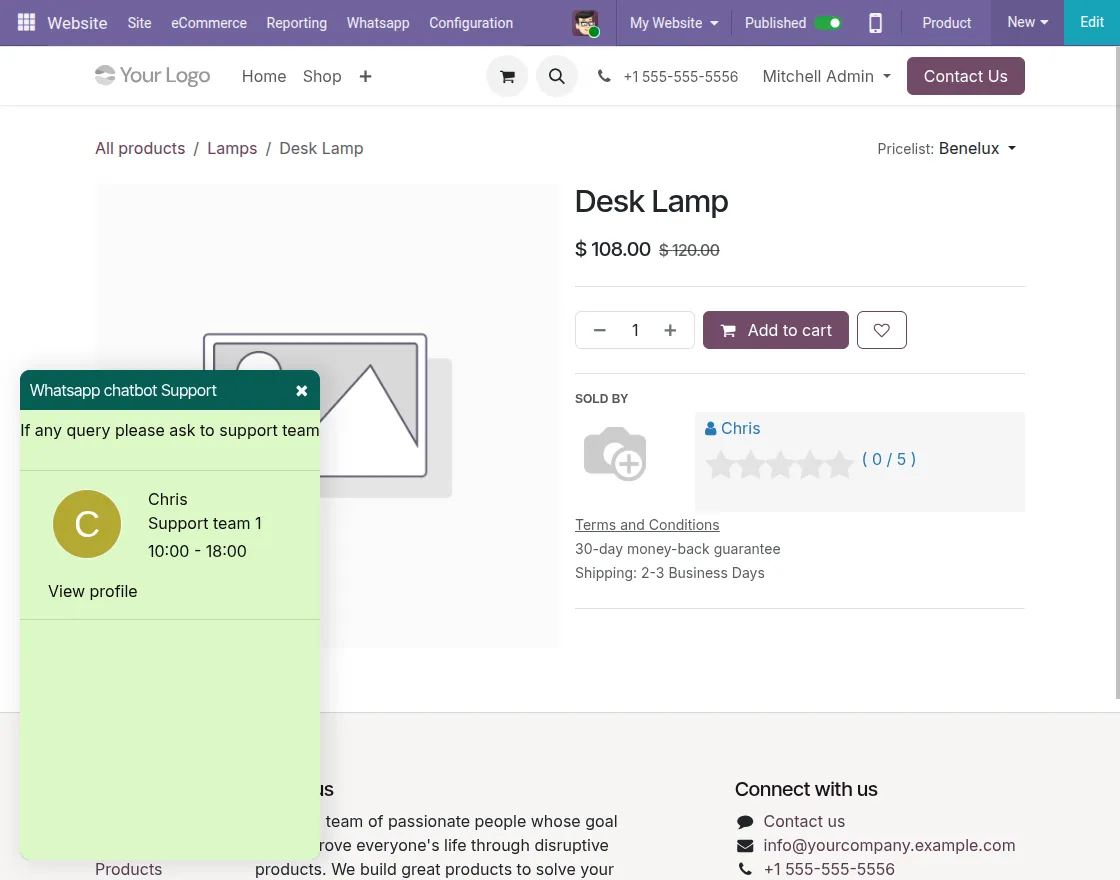Viewport: 1120px width, 880px height.
Task: Click footer Contact us link
Action: pyautogui.click(x=804, y=821)
